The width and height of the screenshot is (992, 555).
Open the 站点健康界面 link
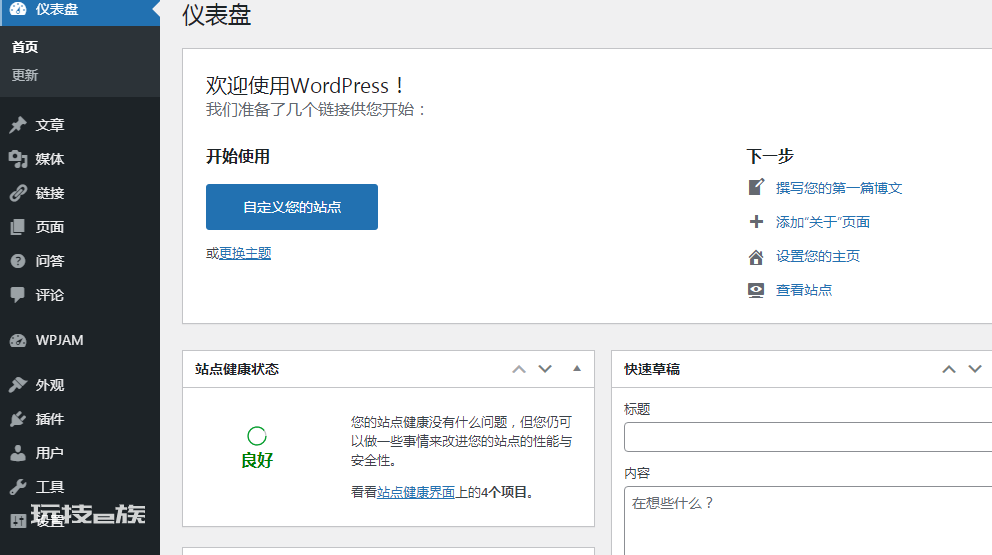(416, 492)
